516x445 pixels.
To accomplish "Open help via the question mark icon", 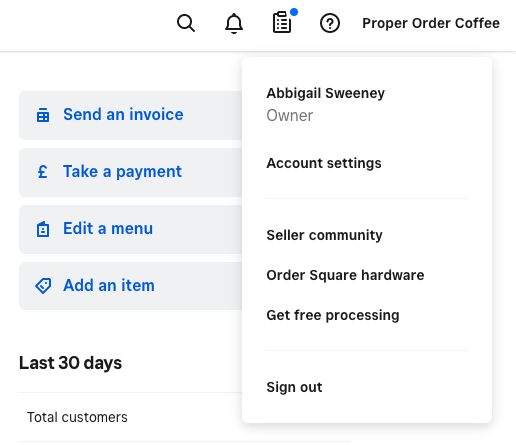I will tap(330, 23).
